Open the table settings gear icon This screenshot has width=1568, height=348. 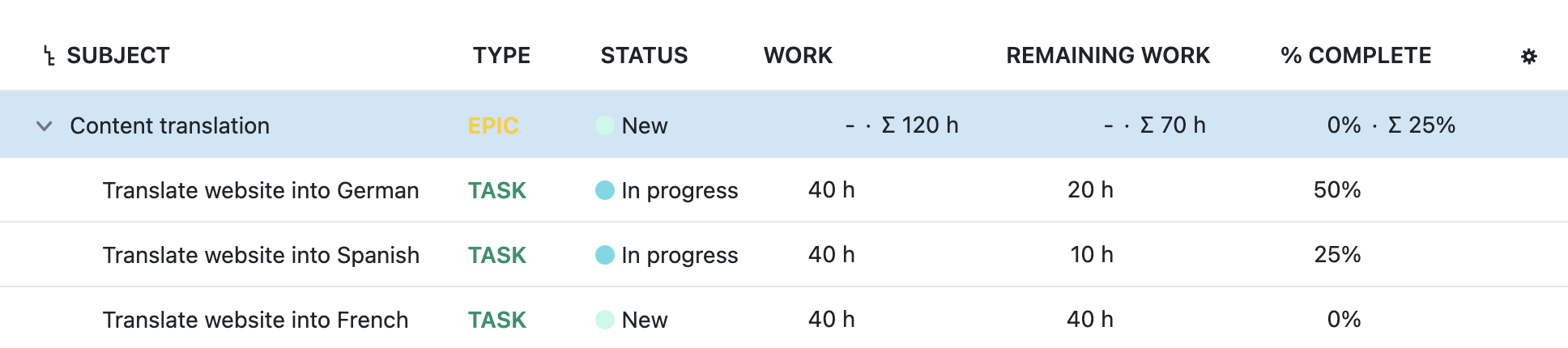point(1528,57)
